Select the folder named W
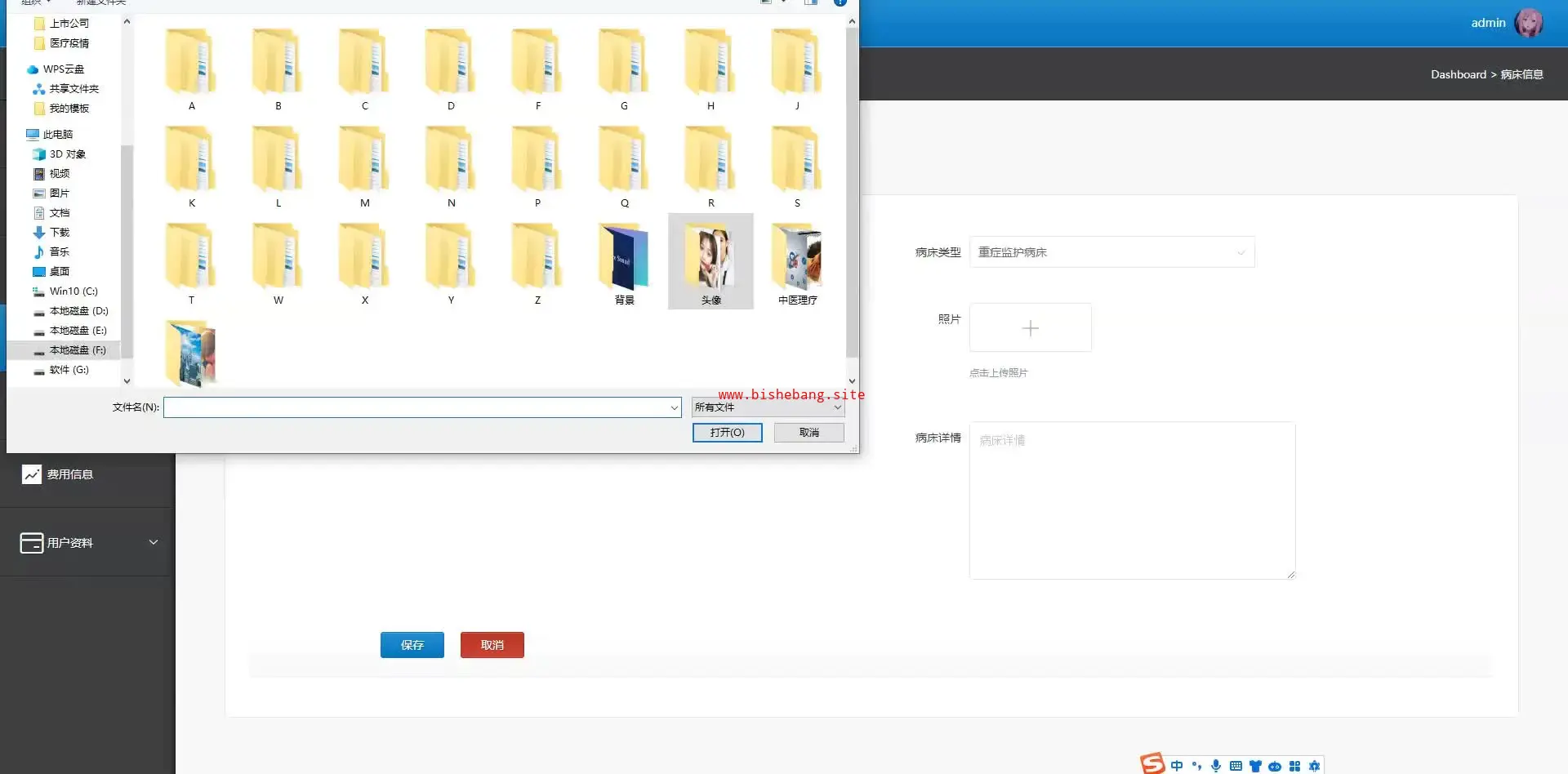Image resolution: width=1568 pixels, height=774 pixels. tap(278, 263)
